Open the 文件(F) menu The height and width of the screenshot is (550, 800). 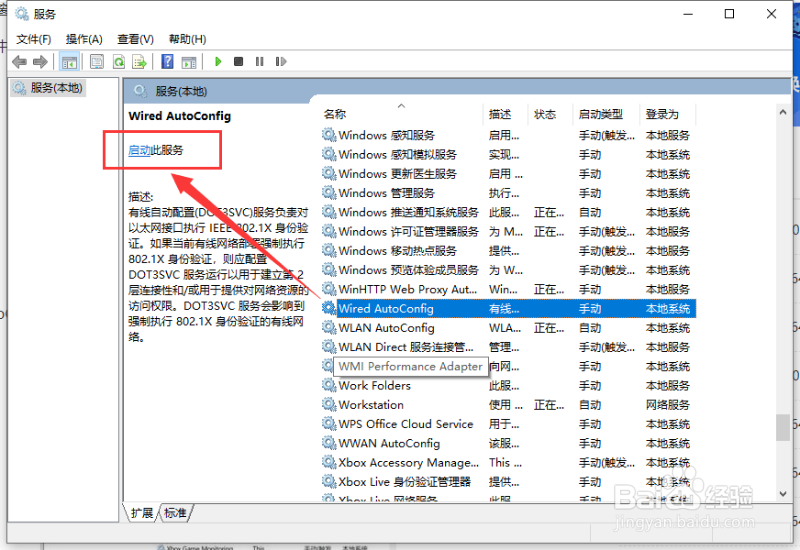tap(34, 39)
